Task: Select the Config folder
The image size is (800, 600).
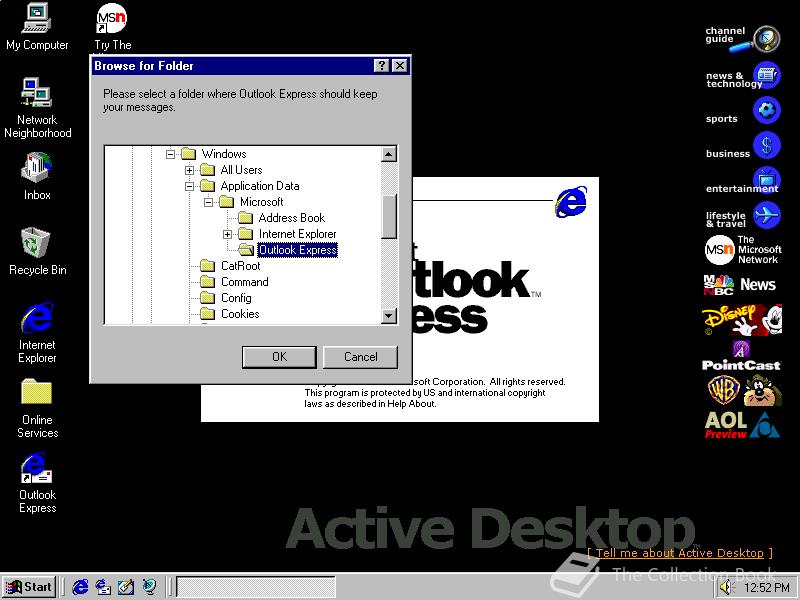Action: tap(236, 298)
